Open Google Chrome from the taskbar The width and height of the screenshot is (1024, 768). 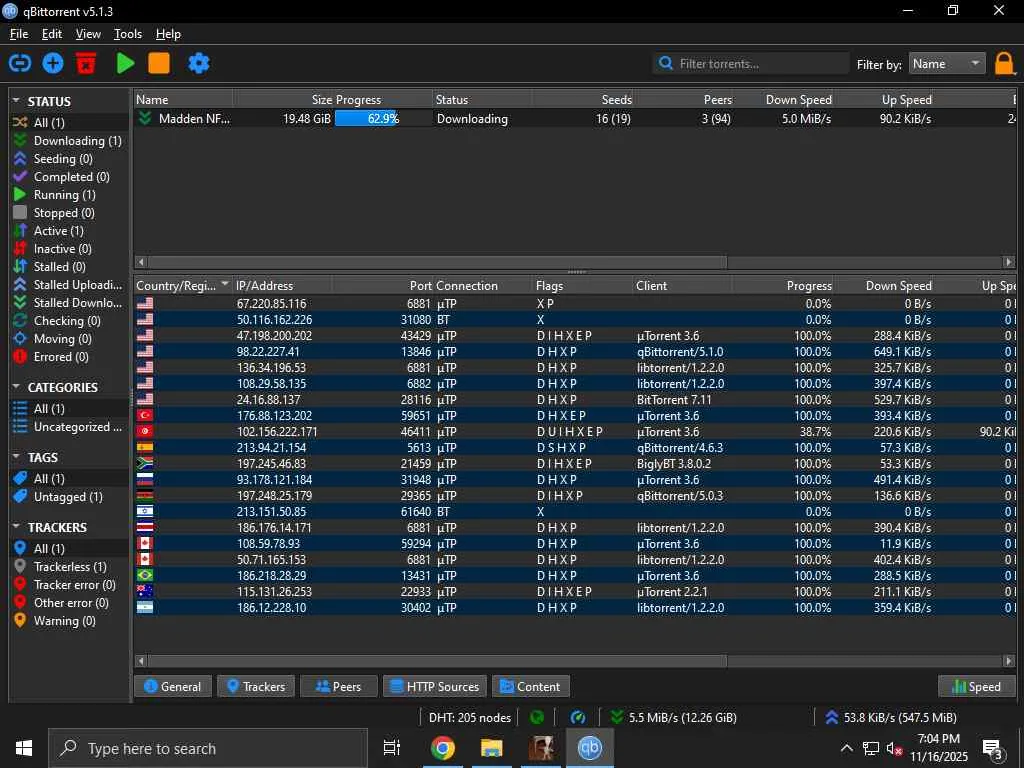tap(442, 748)
